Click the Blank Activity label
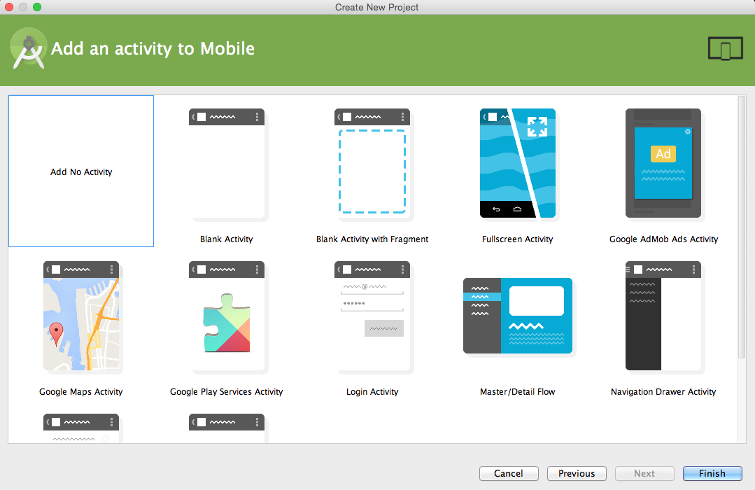 [x=227, y=239]
